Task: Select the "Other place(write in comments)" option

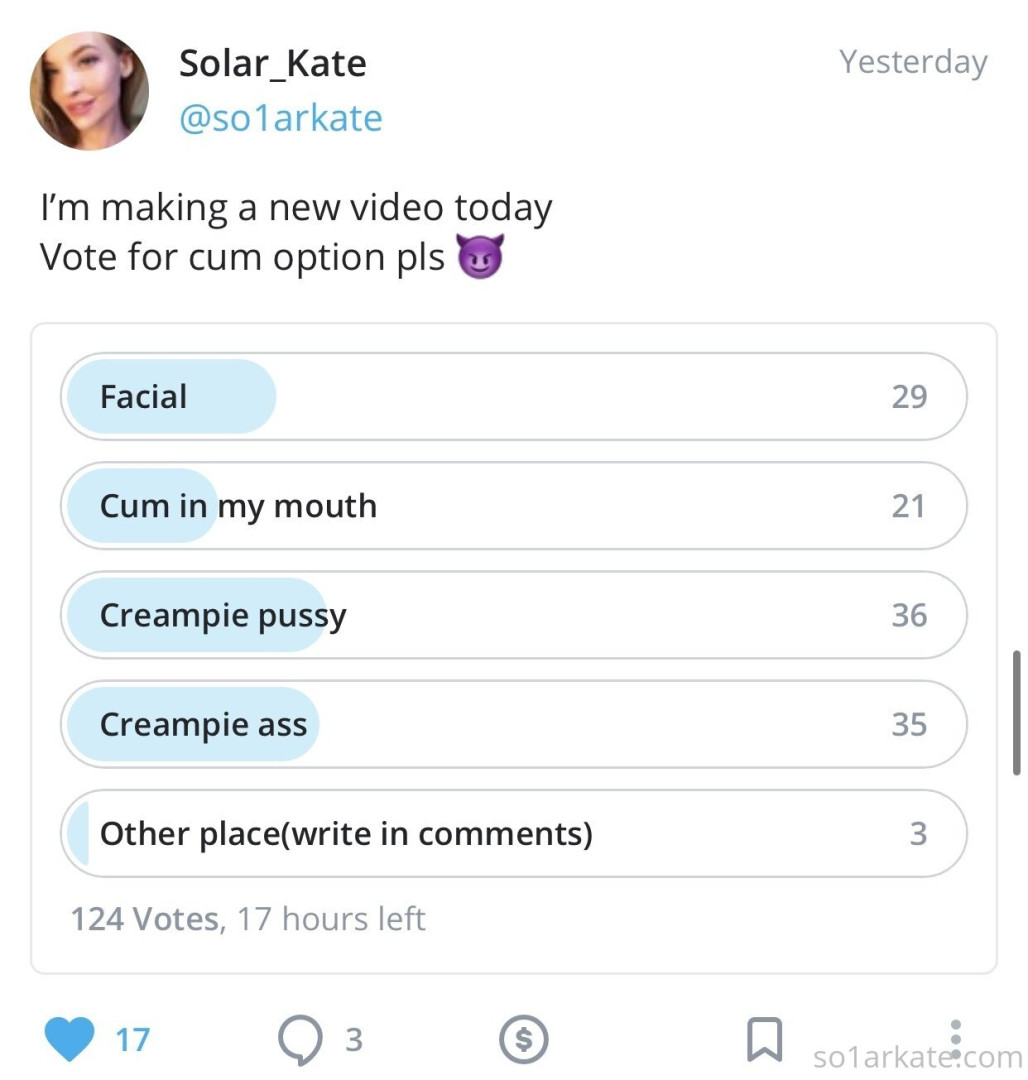Action: tap(514, 833)
